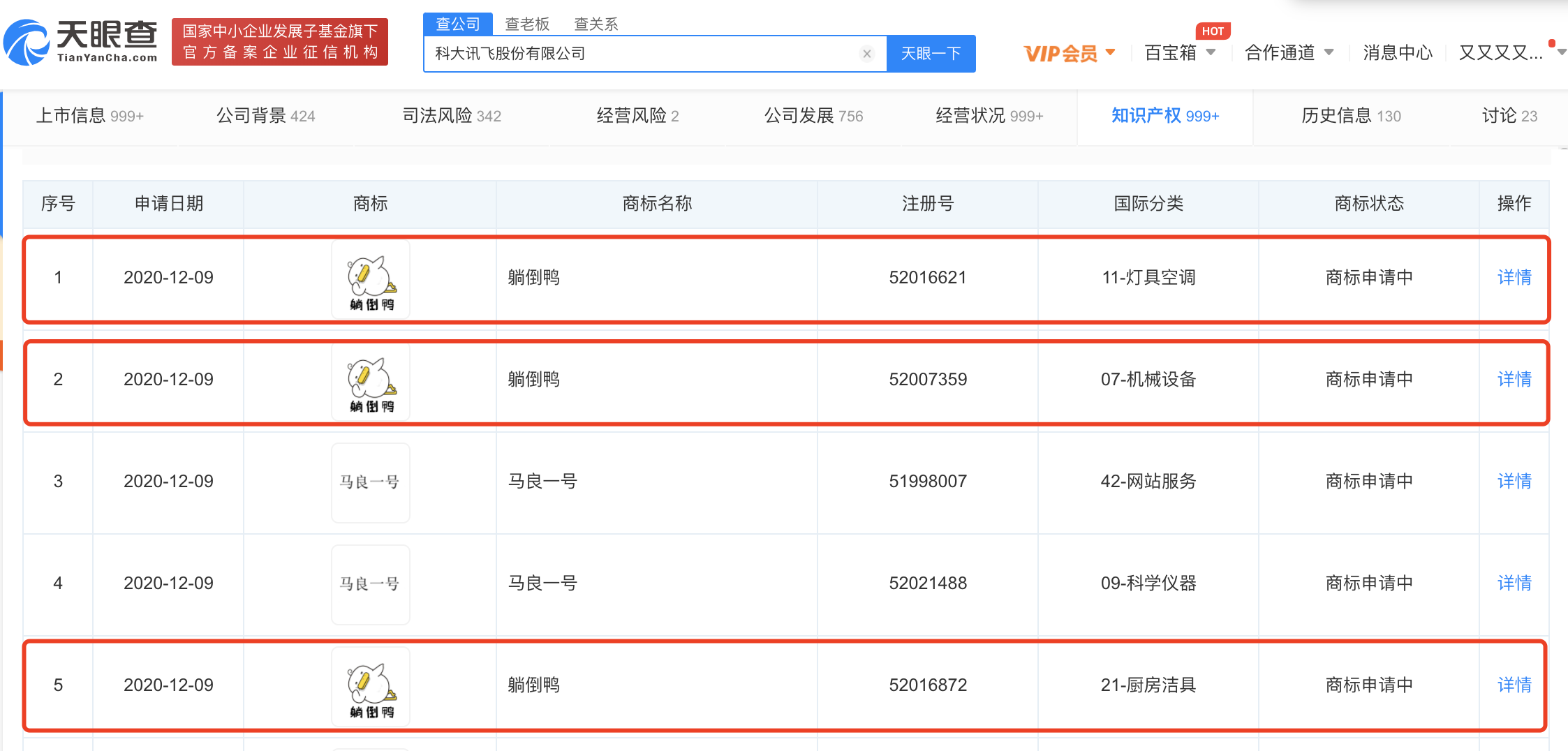
Task: Click the red 国家中小企业发展子基金 banner badge
Action: click(x=280, y=42)
